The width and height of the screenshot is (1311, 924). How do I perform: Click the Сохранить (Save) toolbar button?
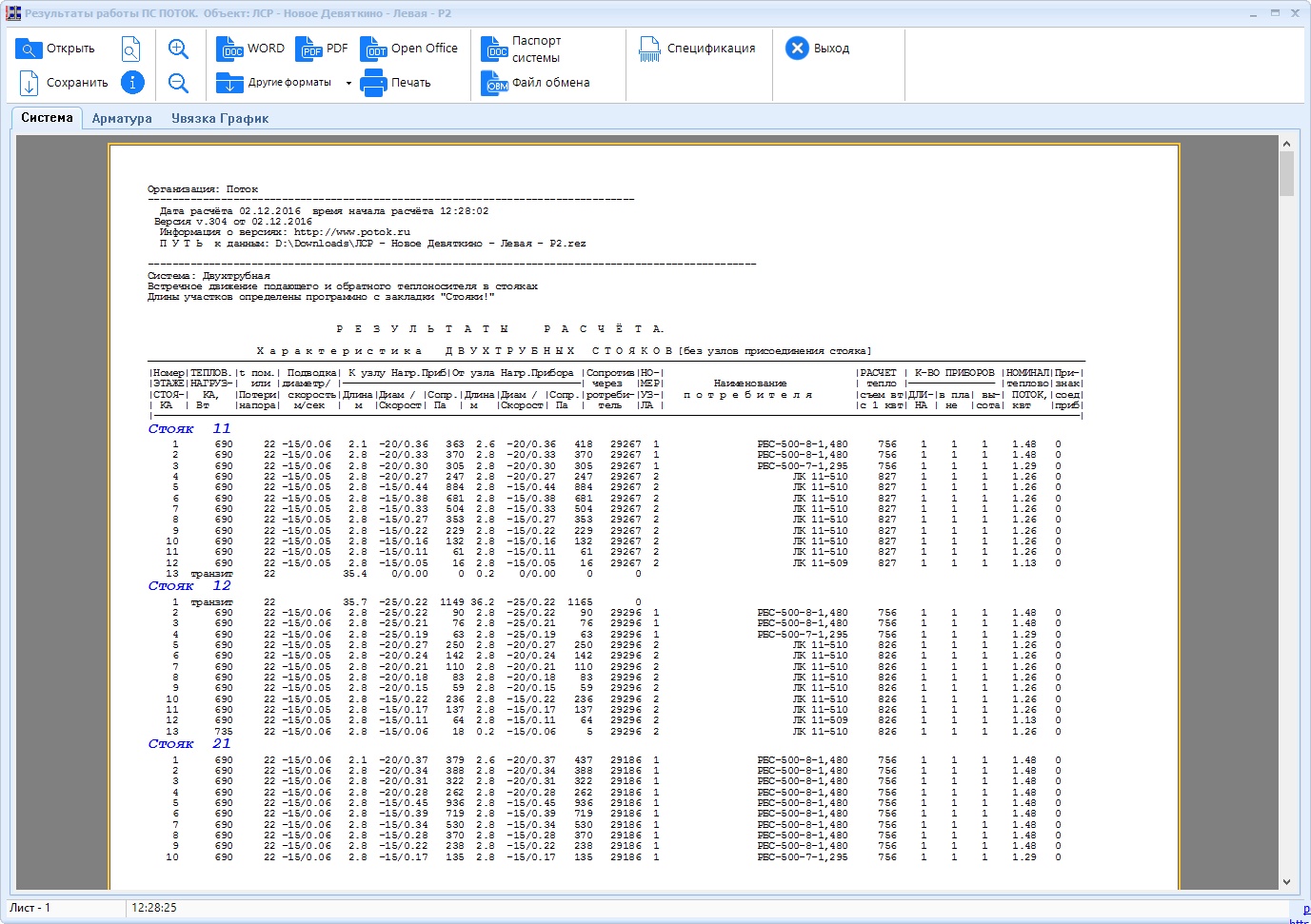point(63,83)
